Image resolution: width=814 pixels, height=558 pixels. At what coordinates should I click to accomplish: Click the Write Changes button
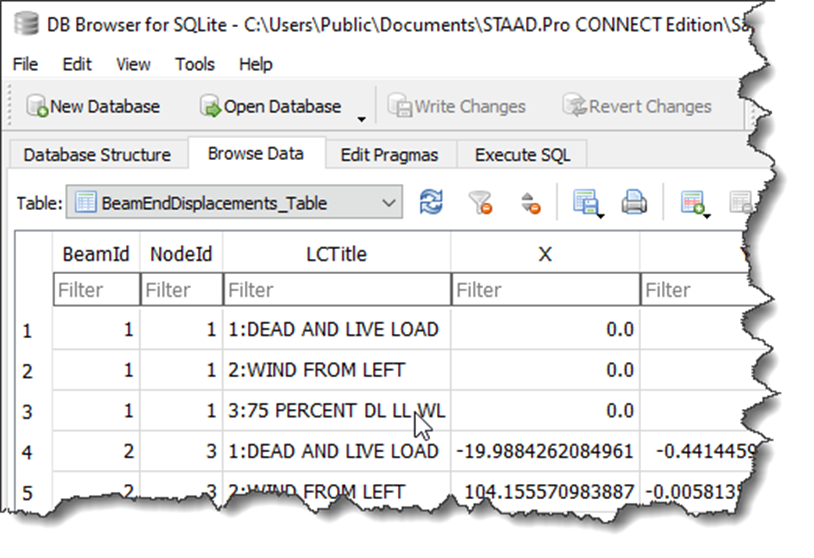(x=456, y=106)
